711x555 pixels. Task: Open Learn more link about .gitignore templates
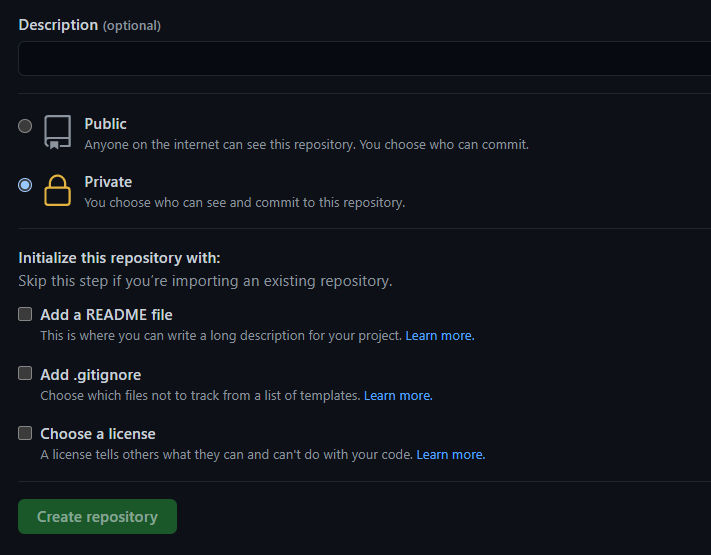coord(398,395)
